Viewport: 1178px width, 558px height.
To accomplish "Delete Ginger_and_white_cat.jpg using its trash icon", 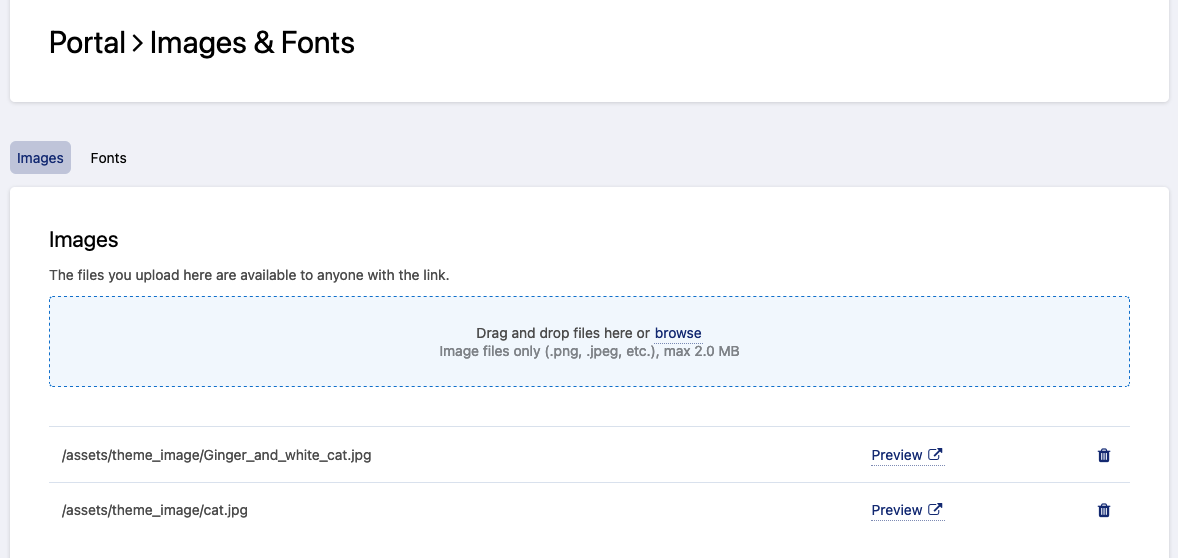I will [x=1104, y=455].
